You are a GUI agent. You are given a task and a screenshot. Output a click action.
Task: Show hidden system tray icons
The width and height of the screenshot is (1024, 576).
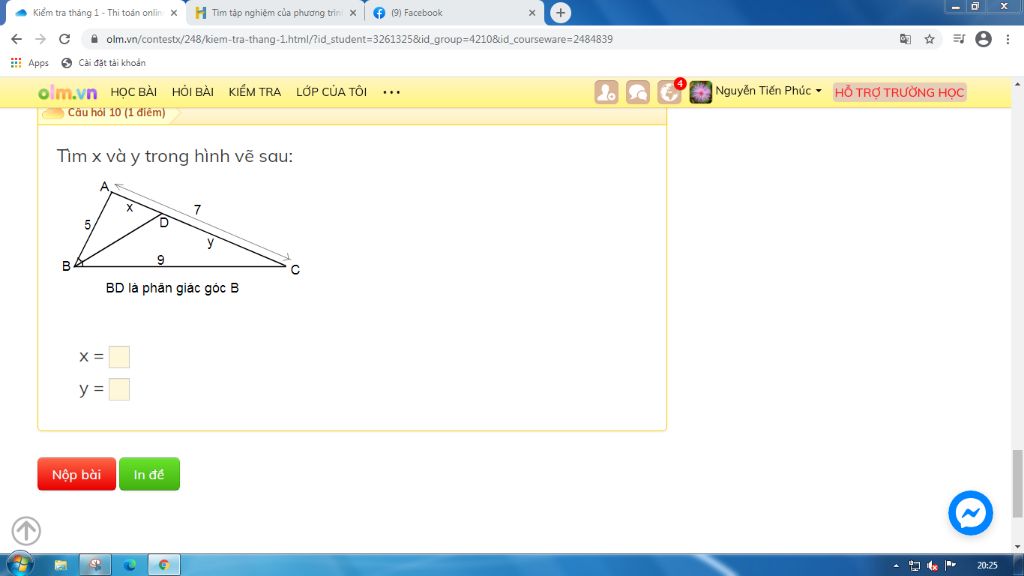tap(896, 566)
